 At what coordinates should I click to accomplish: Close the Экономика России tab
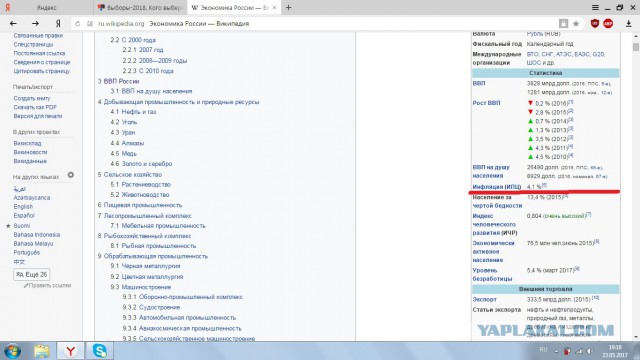click(x=275, y=7)
